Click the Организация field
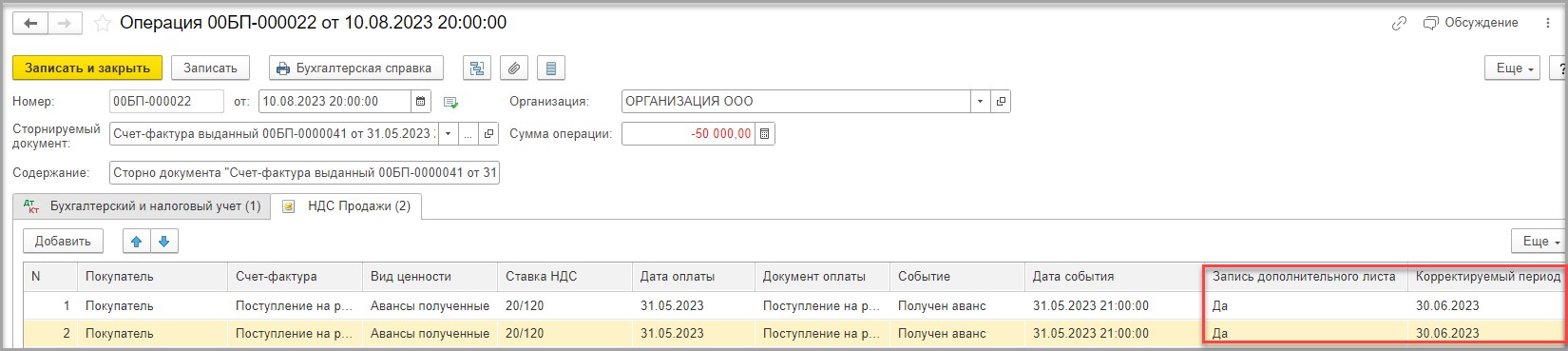The width and height of the screenshot is (1568, 351). pyautogui.click(x=795, y=102)
